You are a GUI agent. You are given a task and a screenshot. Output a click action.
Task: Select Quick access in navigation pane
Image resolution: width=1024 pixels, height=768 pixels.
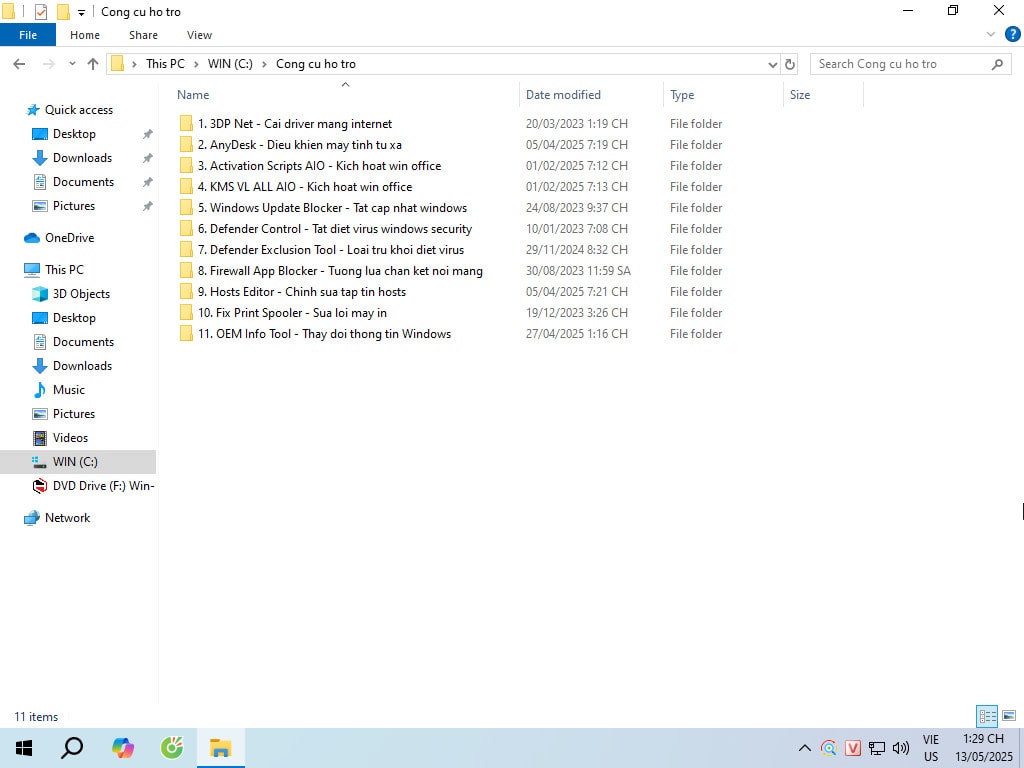pos(78,110)
